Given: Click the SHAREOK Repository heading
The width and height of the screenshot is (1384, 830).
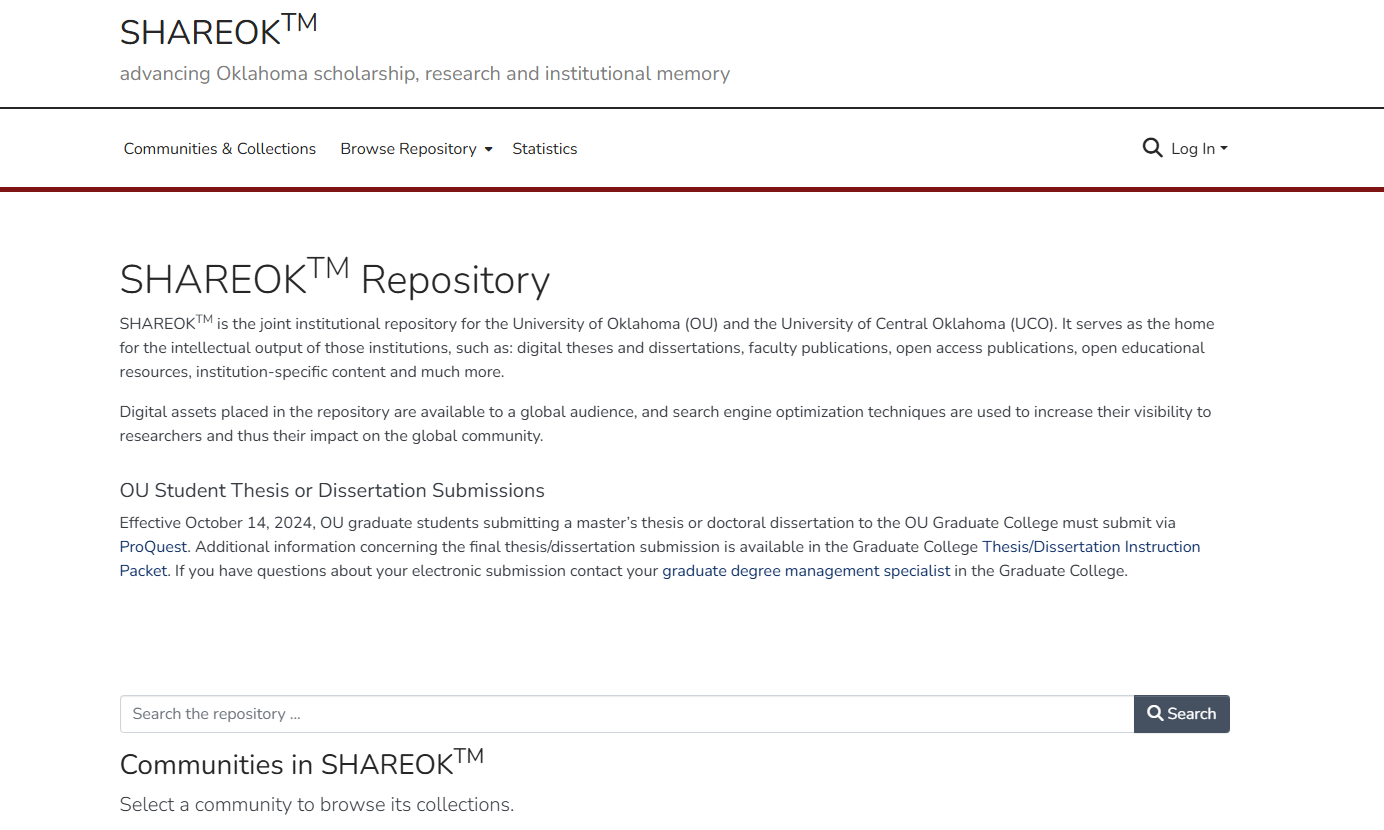Looking at the screenshot, I should pyautogui.click(x=335, y=278).
